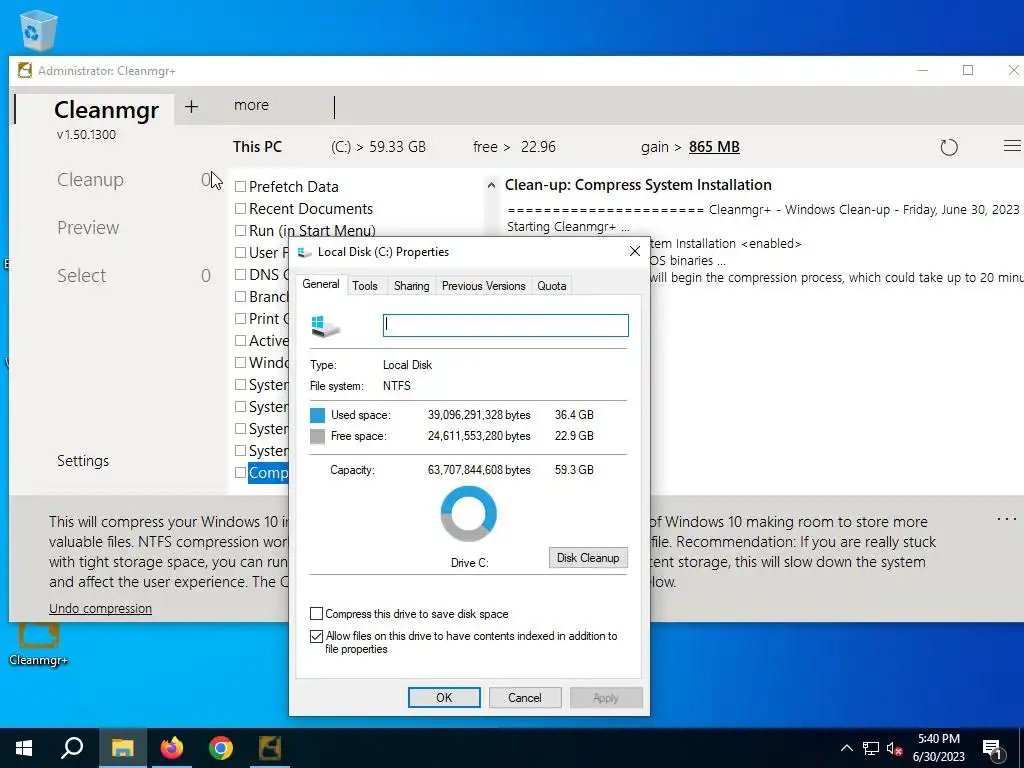The width and height of the screenshot is (1024, 768).
Task: Click the blue Used space color swatch
Action: click(x=317, y=415)
